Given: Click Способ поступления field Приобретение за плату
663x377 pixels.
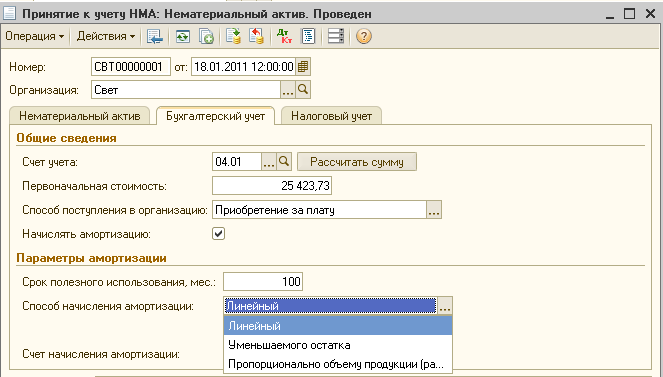Looking at the screenshot, I should point(319,210).
